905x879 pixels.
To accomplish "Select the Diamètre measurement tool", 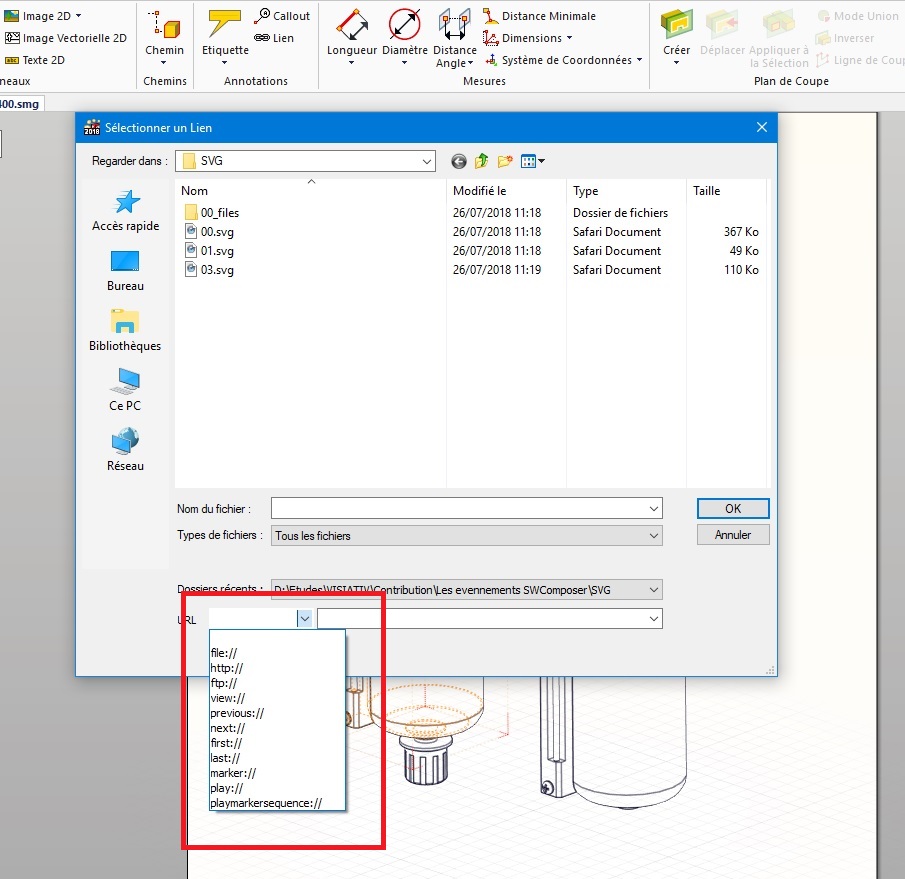I will tap(405, 24).
